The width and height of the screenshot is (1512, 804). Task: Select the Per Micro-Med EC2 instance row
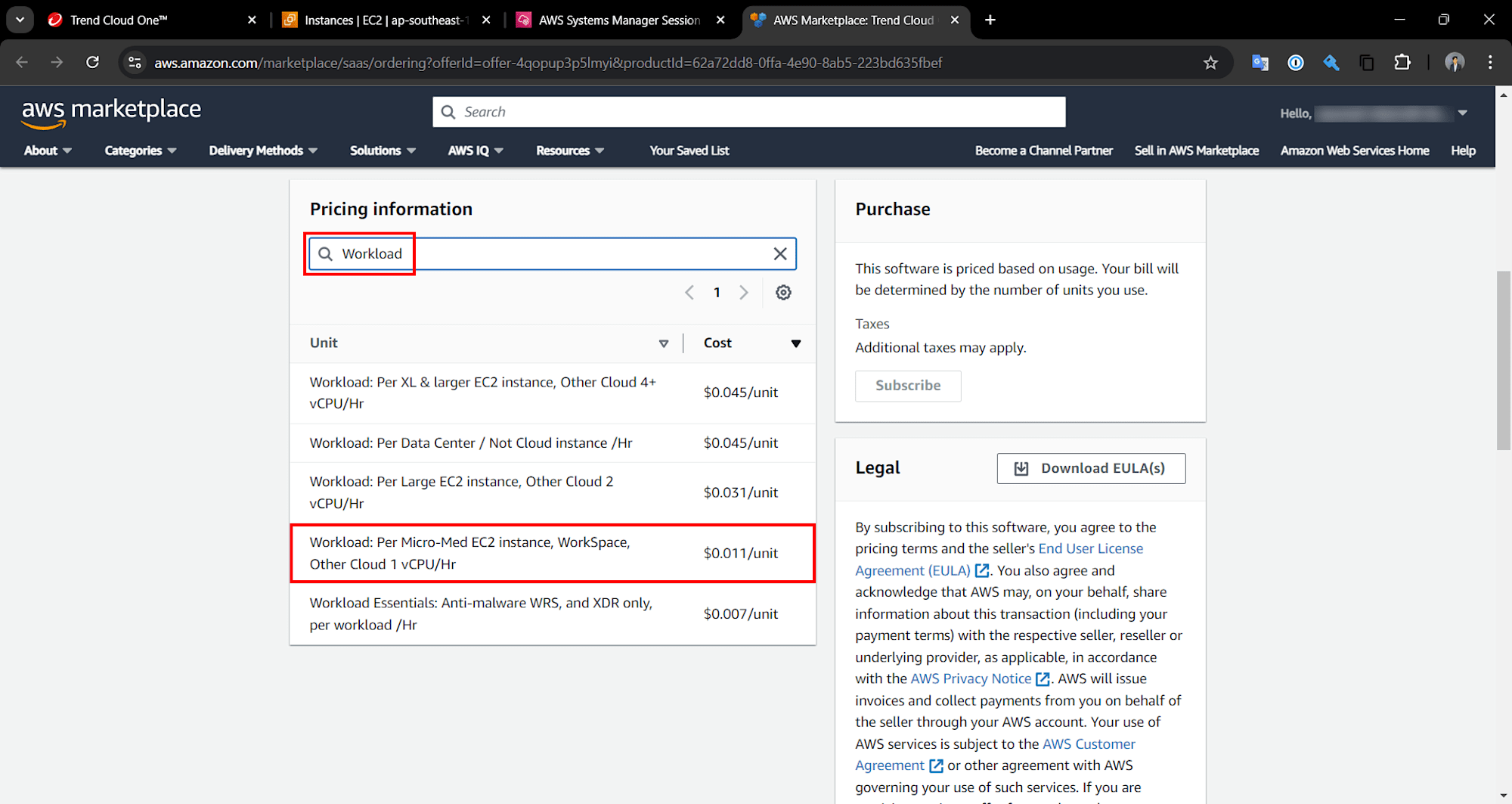click(553, 554)
